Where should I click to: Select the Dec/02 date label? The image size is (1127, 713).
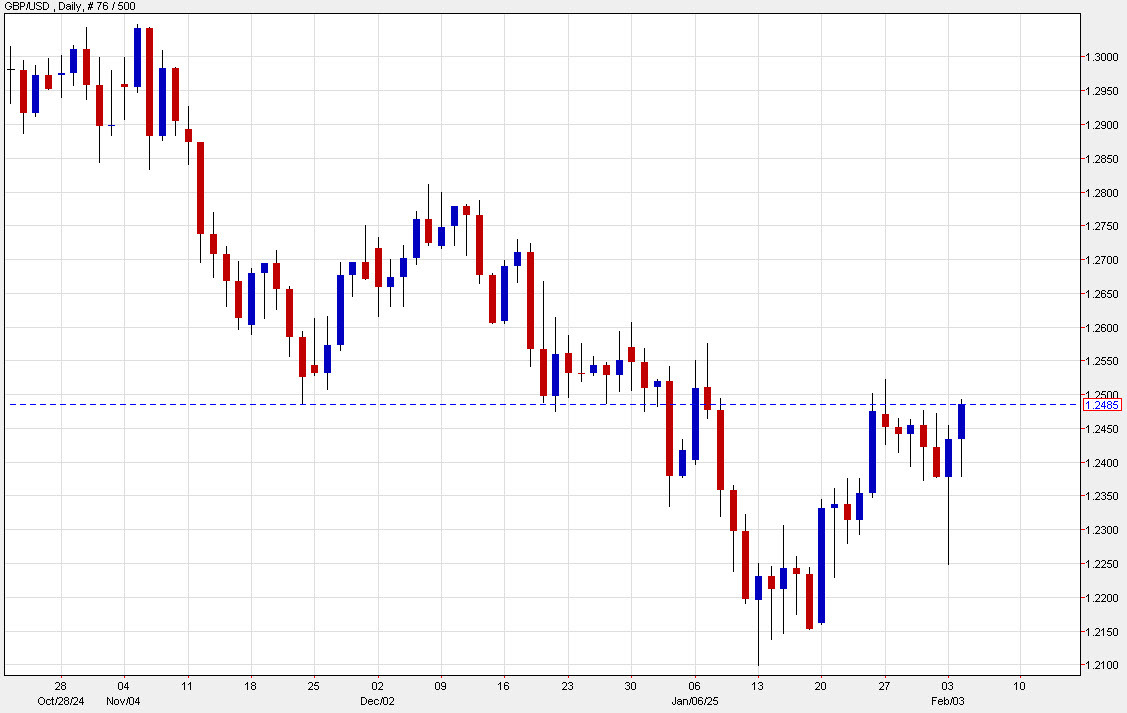pyautogui.click(x=377, y=702)
